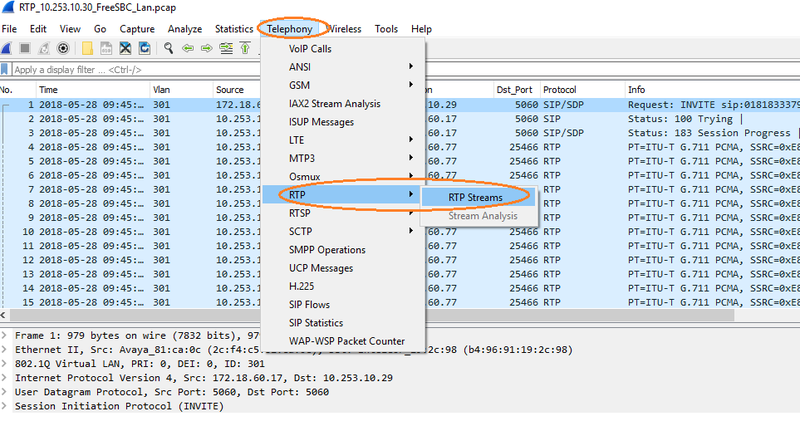Expand the GSM submenu
This screenshot has width=800, height=426.
[343, 85]
